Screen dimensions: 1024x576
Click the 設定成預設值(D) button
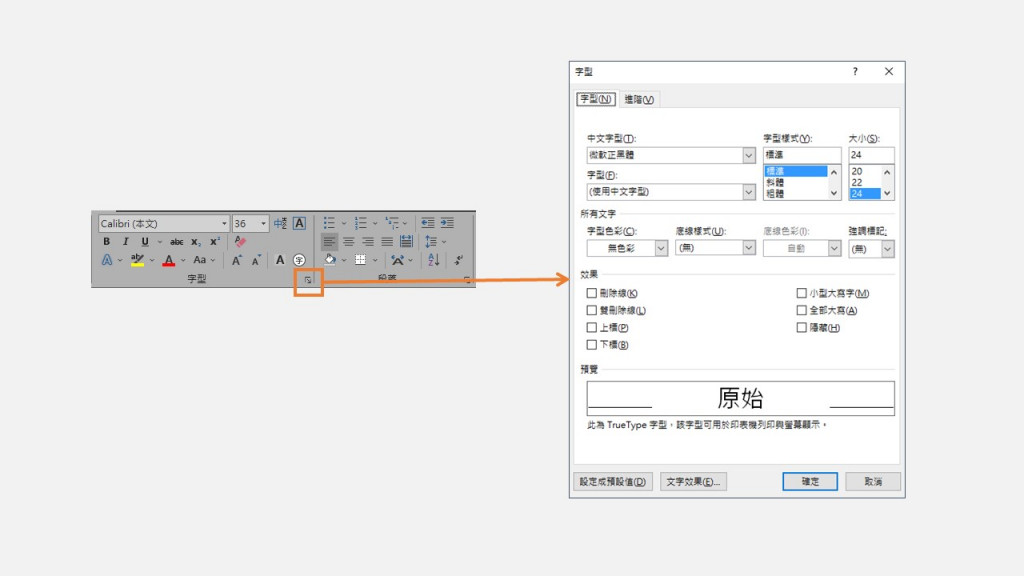[613, 482]
